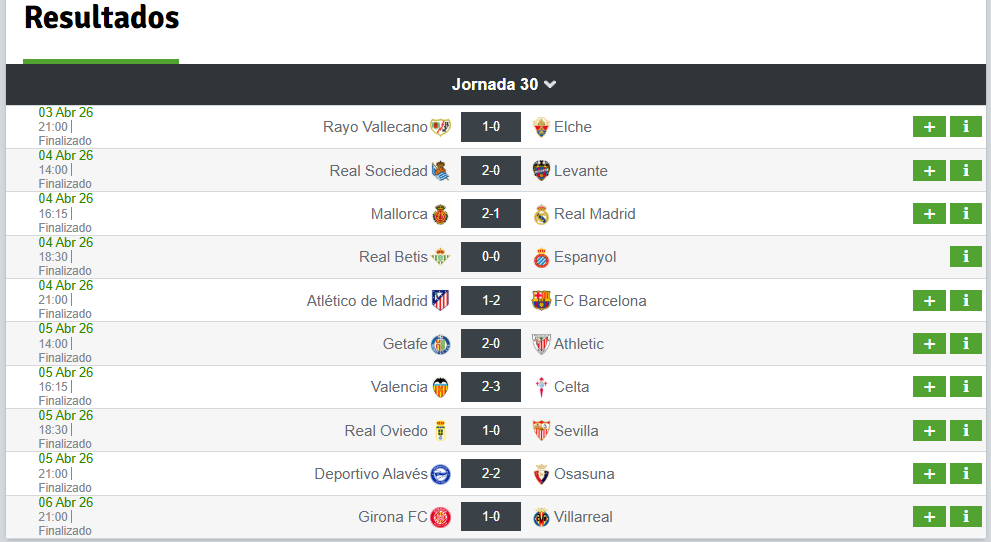Click the 2-3 Valencia vs Celta score
991x542 pixels.
pos(491,387)
